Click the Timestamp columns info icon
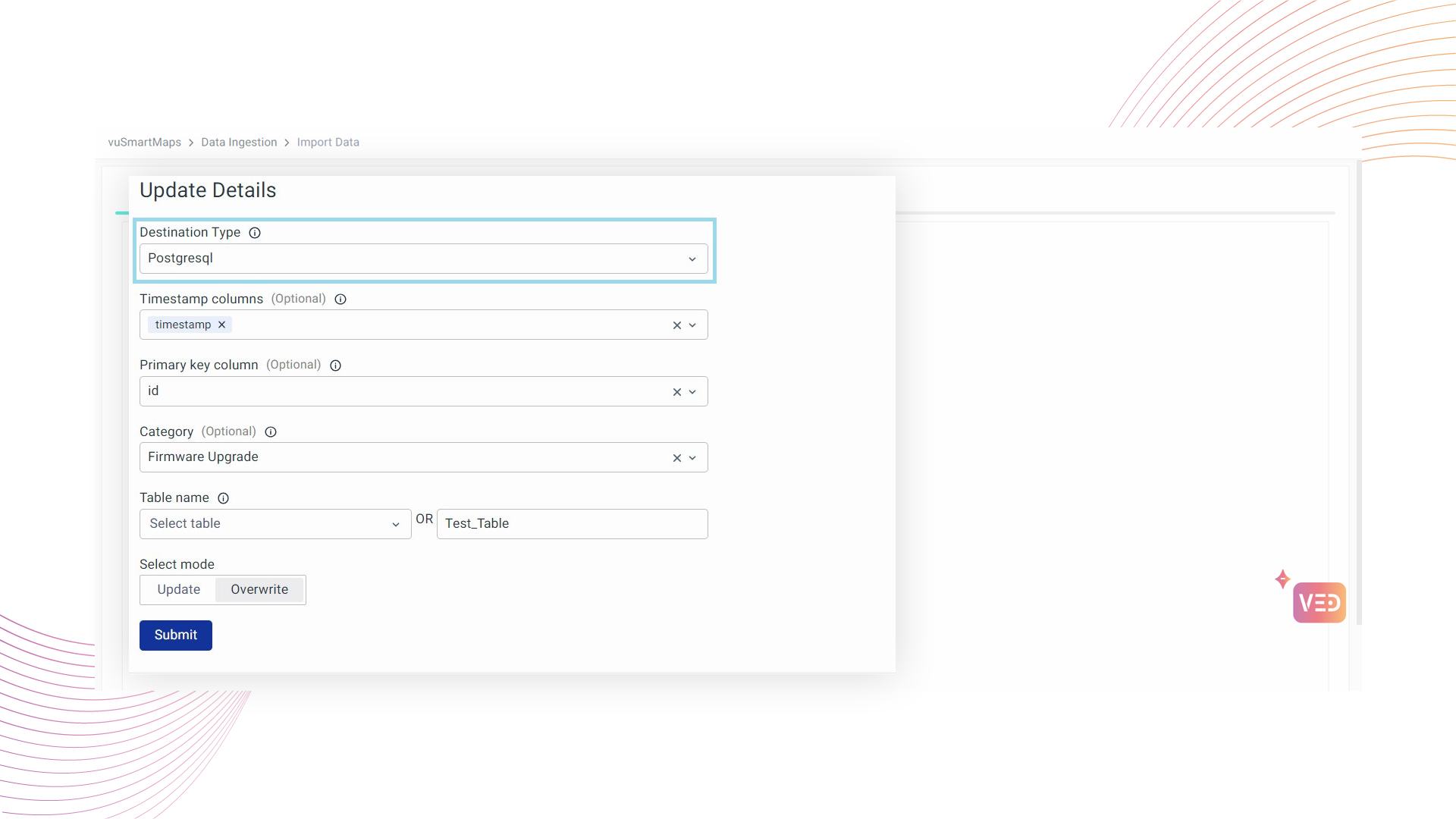Viewport: 1456px width, 819px height. click(340, 300)
